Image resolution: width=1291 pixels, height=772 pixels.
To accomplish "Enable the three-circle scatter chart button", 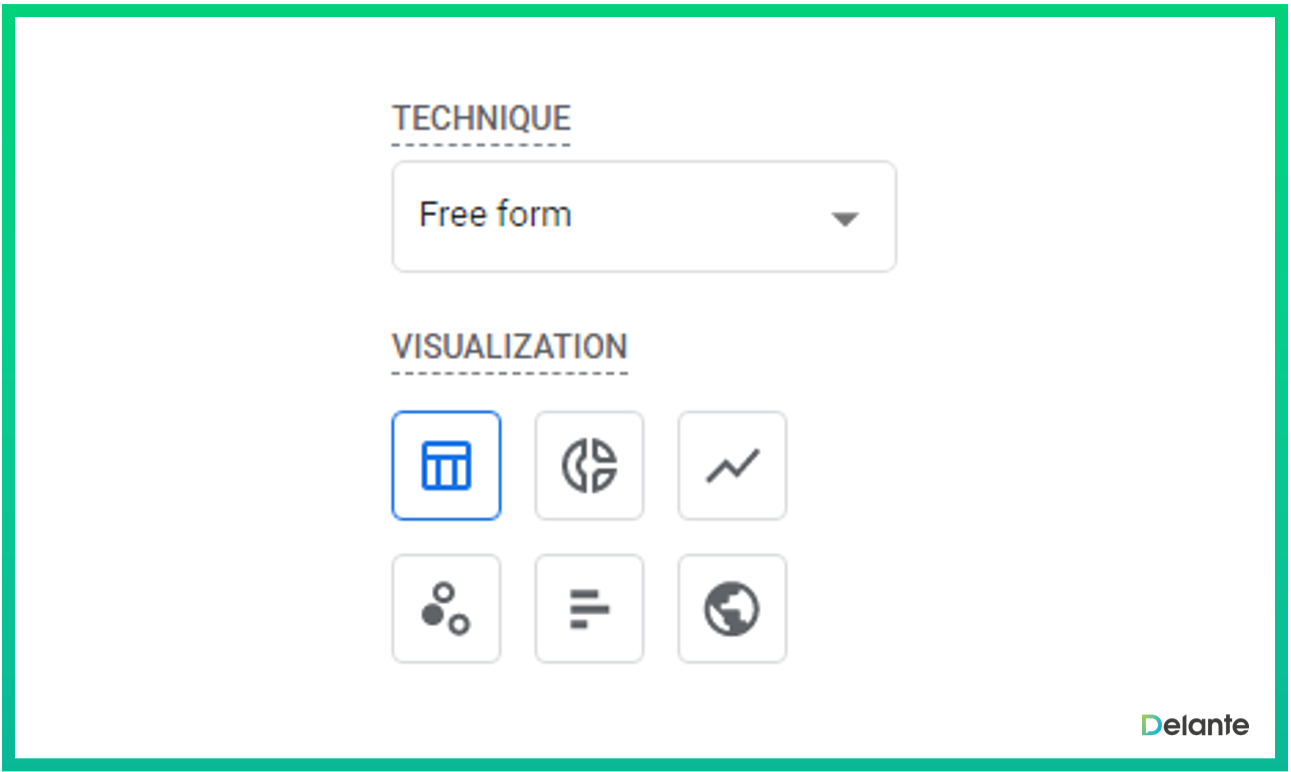I will [x=446, y=609].
